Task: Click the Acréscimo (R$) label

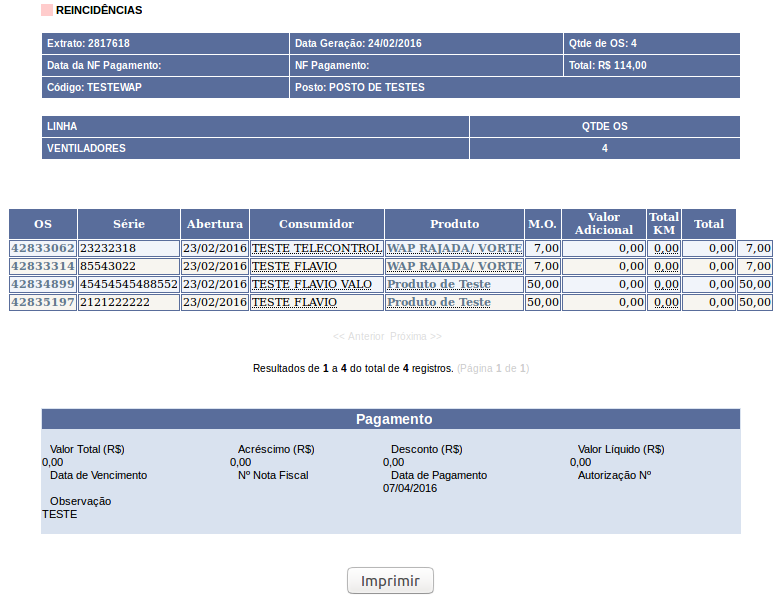Action: coord(276,449)
